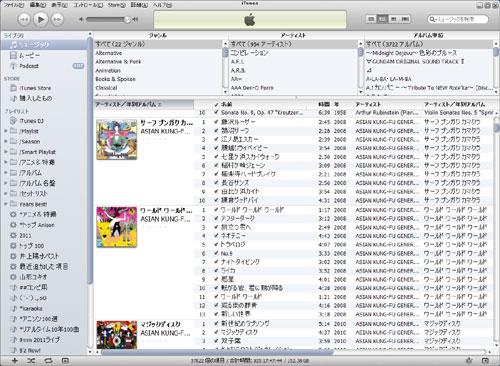Viewport: 500px width, 366px height.
Task: Uncheck the 藤沢ルーザー track checkbox
Action: click(217, 122)
